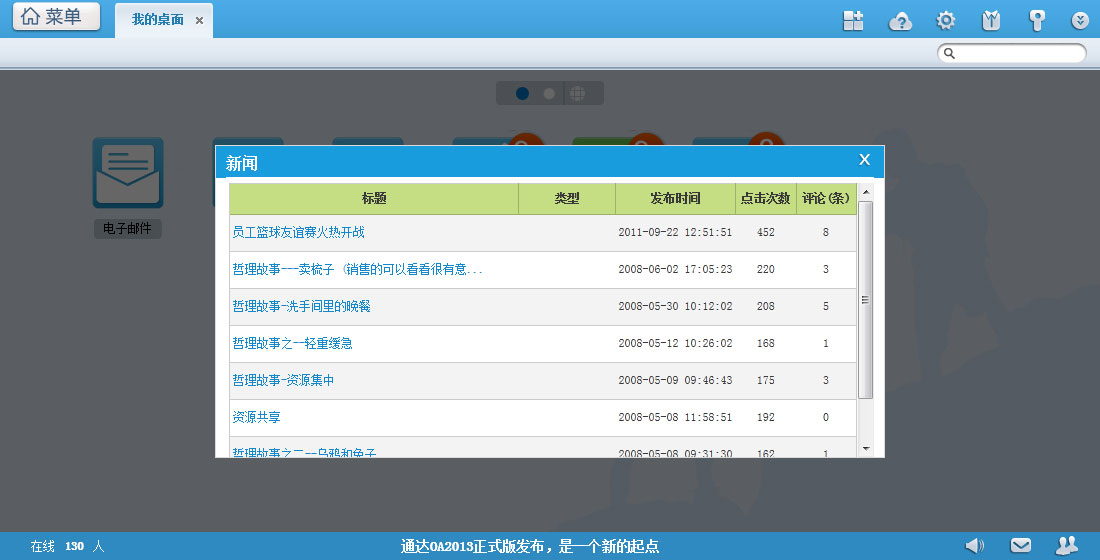Open news article 哲理故事-洗手间里的晚餐
This screenshot has height=560, width=1100.
pyautogui.click(x=301, y=306)
